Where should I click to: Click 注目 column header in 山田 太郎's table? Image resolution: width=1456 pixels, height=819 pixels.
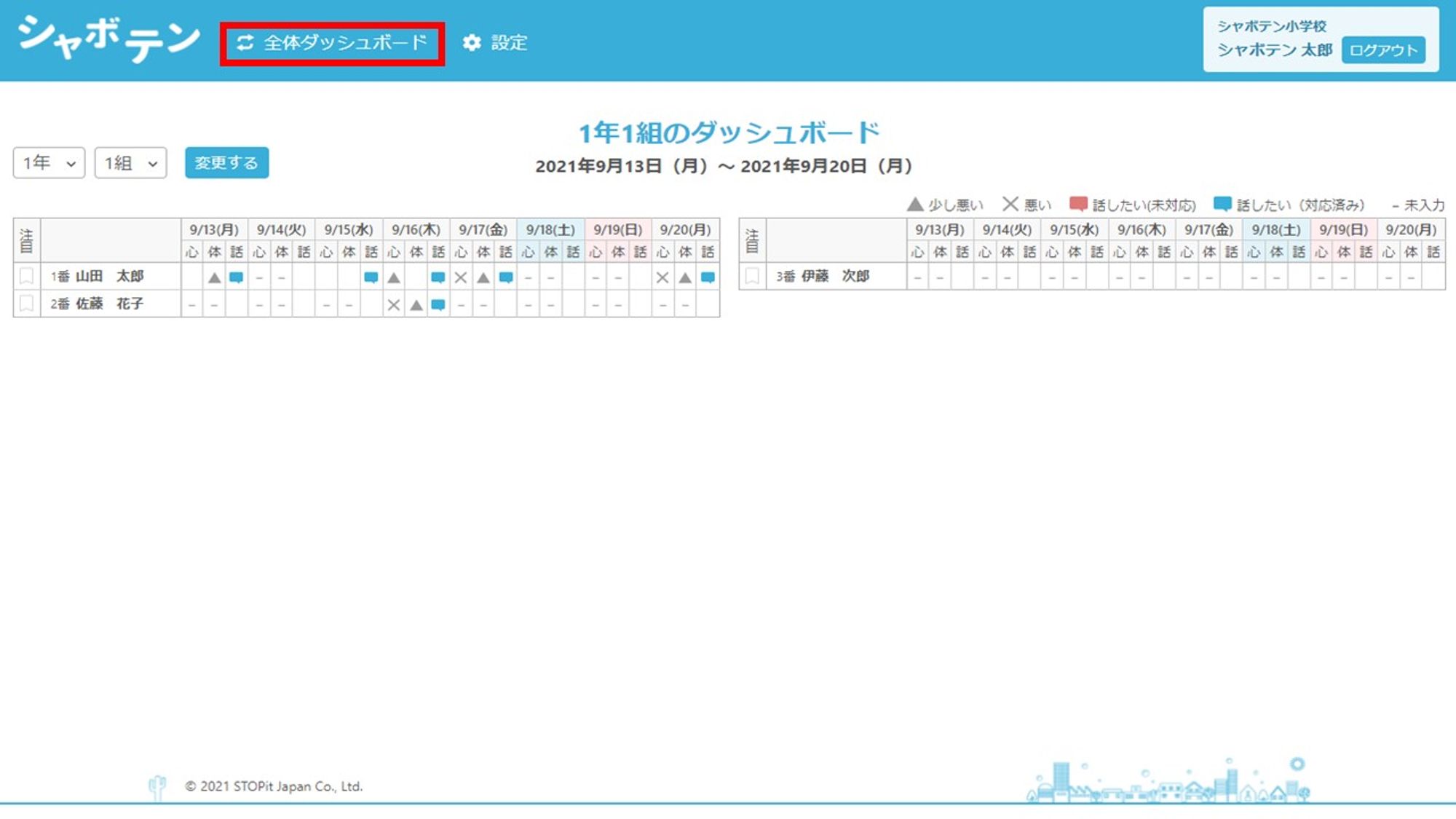(x=26, y=240)
